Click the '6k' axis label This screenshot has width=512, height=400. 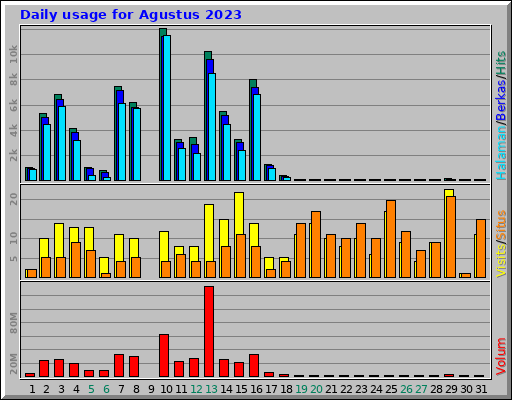point(13,105)
